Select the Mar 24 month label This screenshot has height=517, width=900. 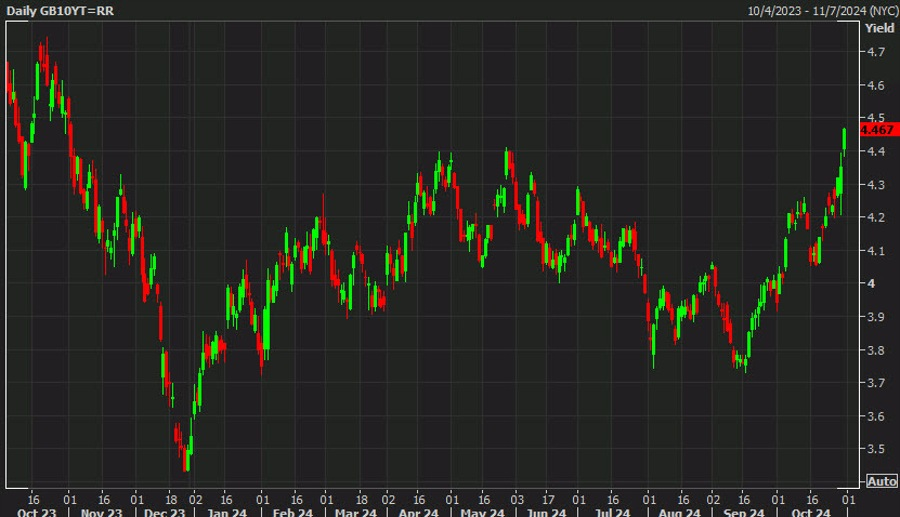click(356, 512)
